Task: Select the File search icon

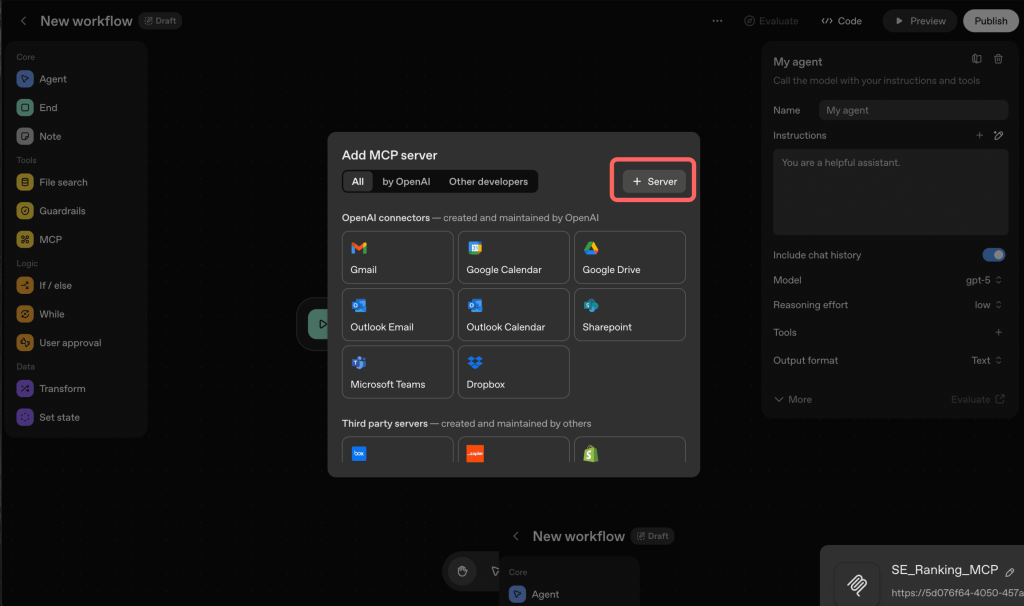Action: tap(25, 182)
